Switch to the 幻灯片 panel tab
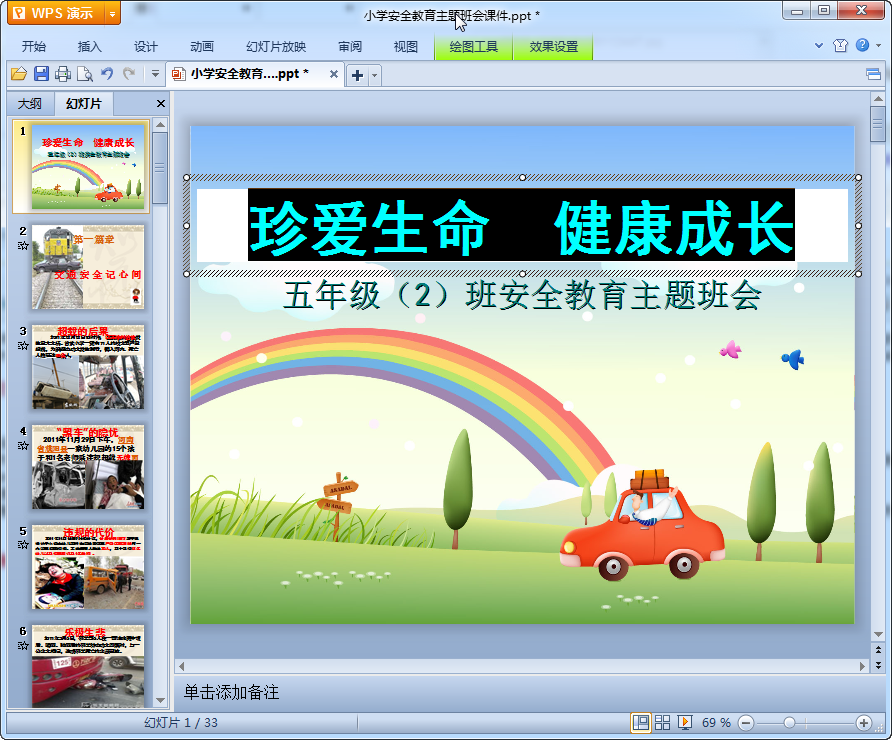The width and height of the screenshot is (892, 740). point(84,104)
